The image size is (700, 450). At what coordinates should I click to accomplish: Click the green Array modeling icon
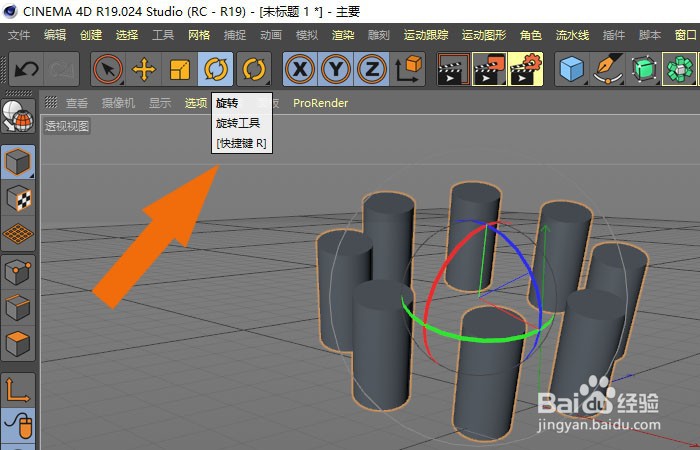click(x=679, y=69)
